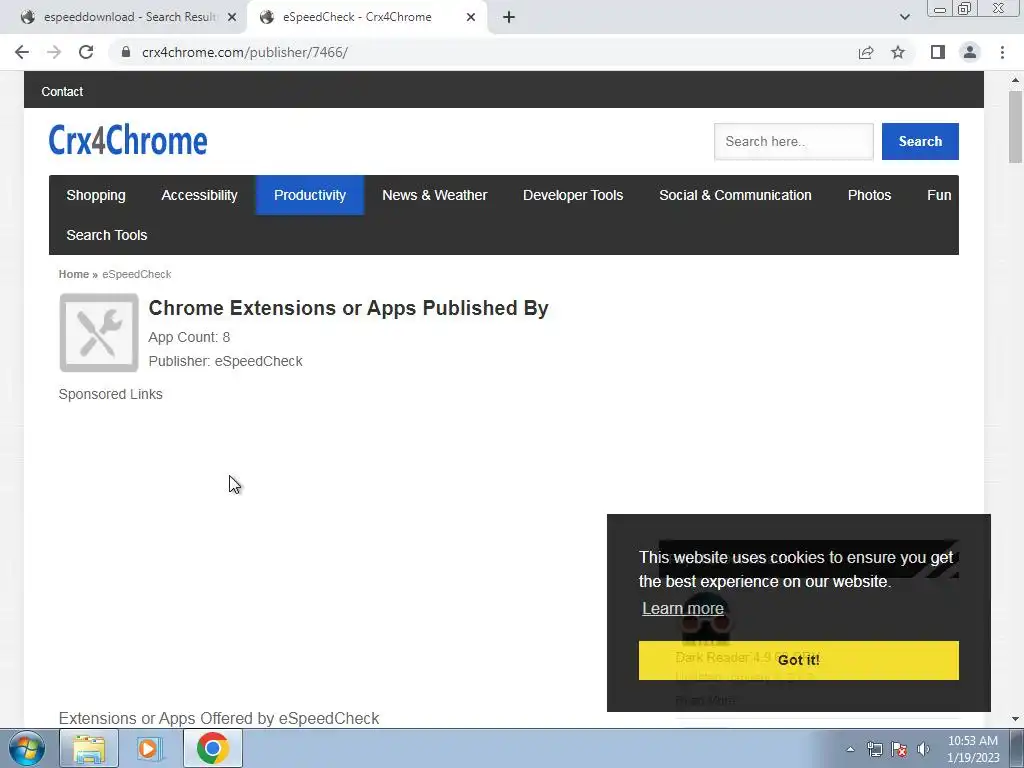
Task: Click the page vertical scrollbar thumb
Action: (1015, 127)
